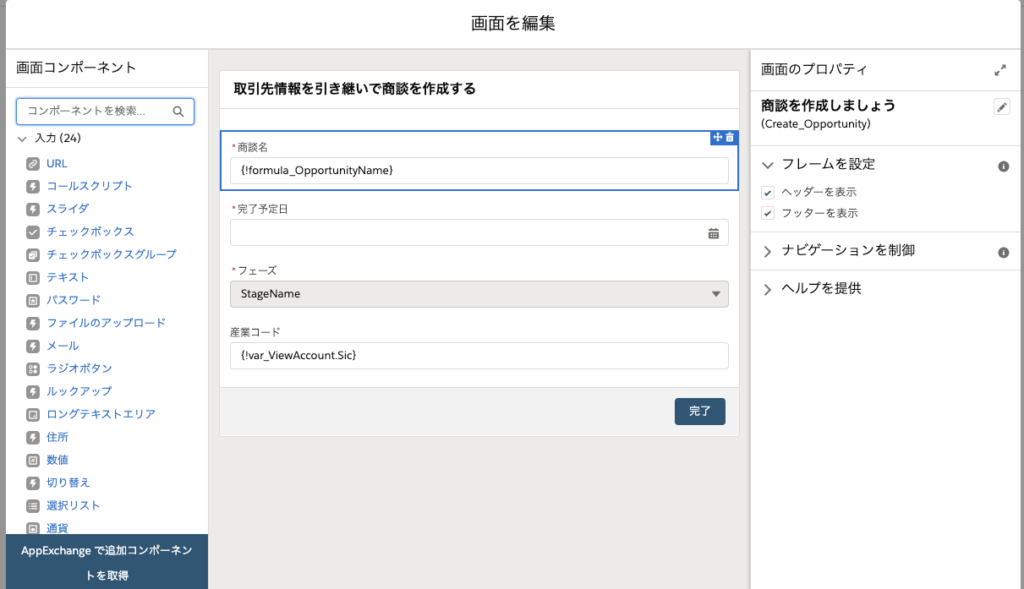The width and height of the screenshot is (1024, 589).
Task: Click info icon beside ナビゲーションを制御
Action: point(1003,252)
